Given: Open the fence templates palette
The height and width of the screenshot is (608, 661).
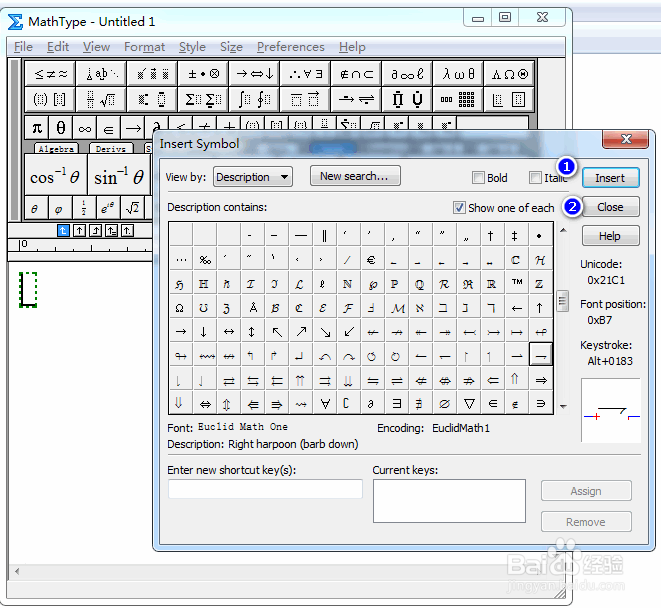Looking at the screenshot, I should tap(50, 100).
